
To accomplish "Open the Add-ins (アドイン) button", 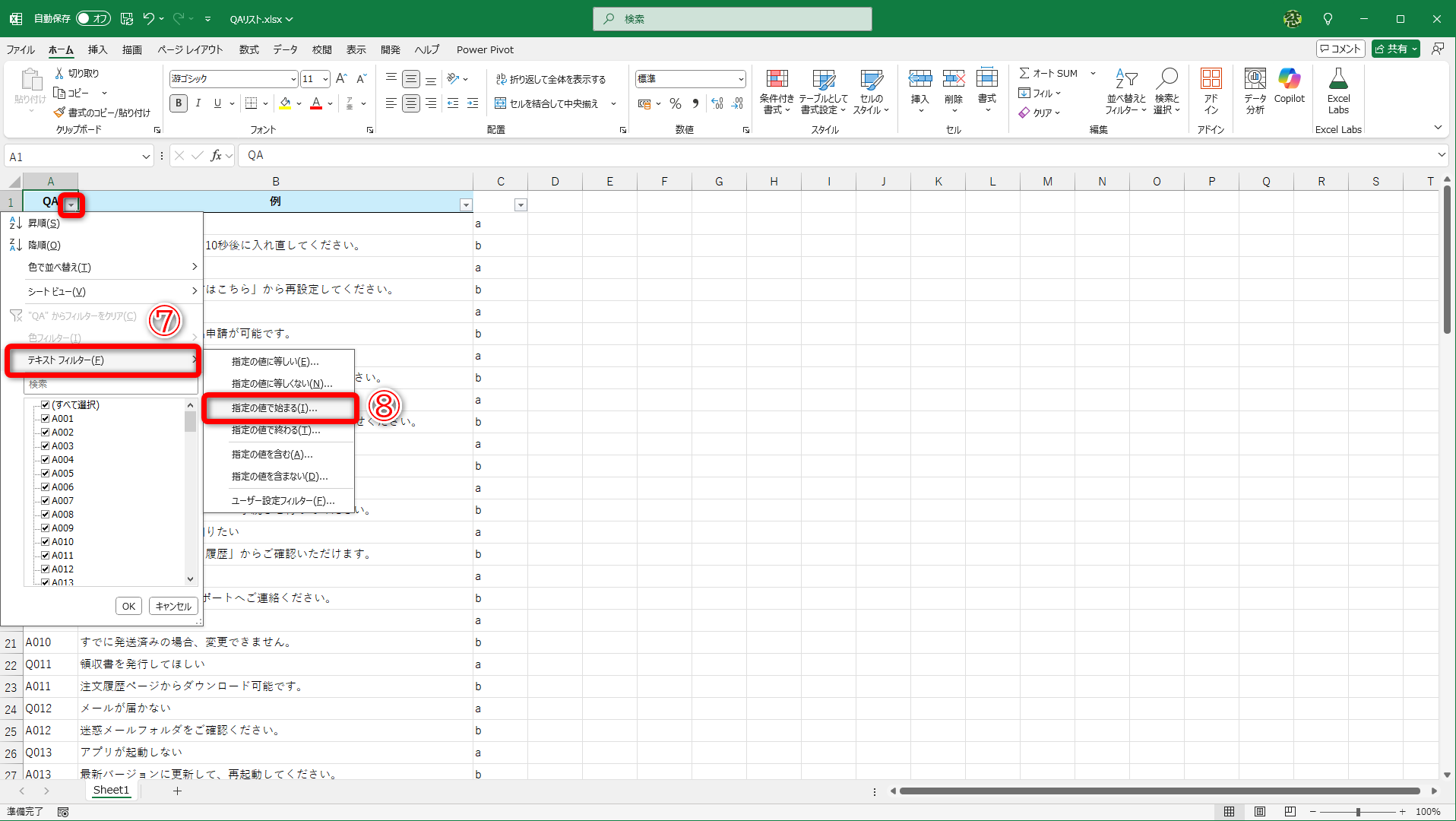I will (1211, 91).
